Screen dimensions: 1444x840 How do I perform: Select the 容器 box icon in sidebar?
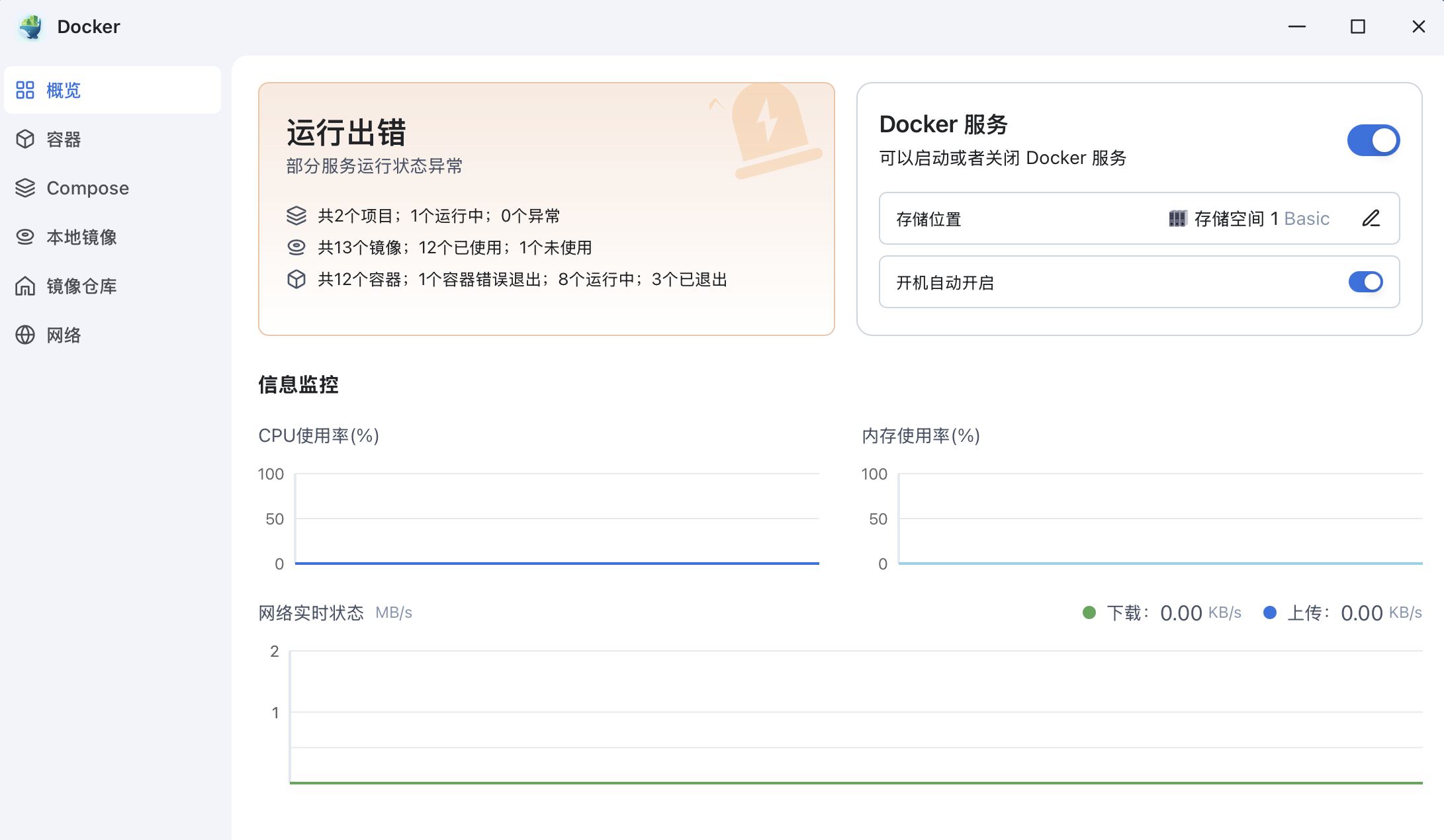pos(24,139)
